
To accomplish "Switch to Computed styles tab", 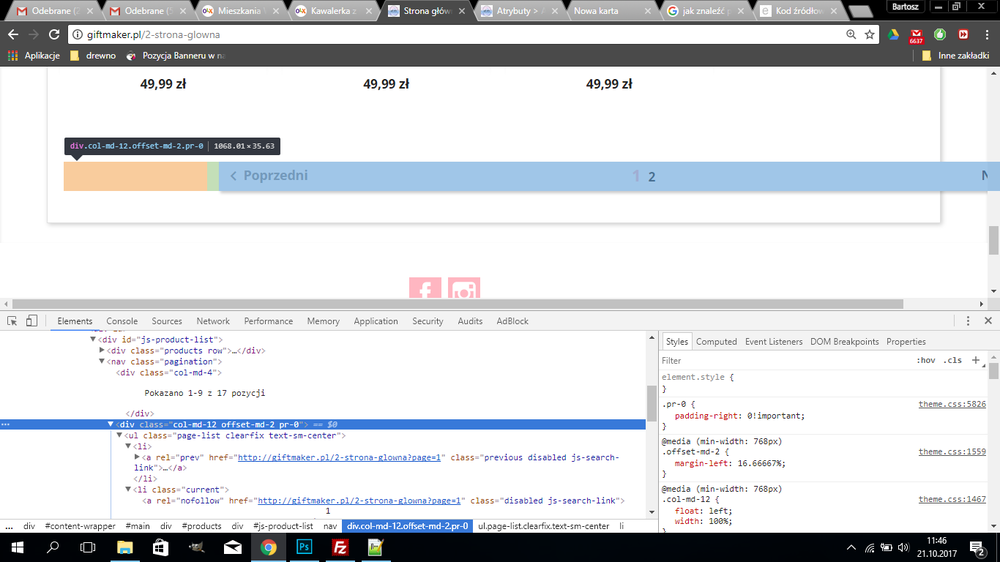I will (x=716, y=341).
